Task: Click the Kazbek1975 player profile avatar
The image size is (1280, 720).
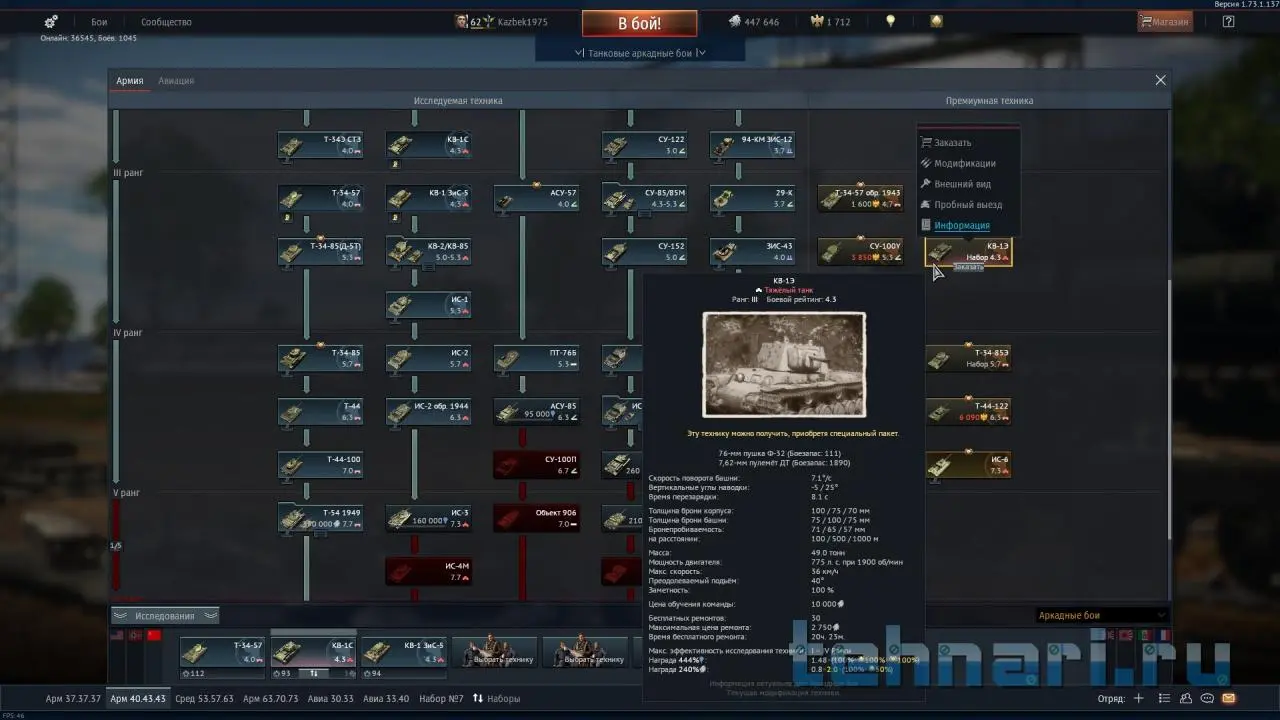Action: (x=461, y=21)
